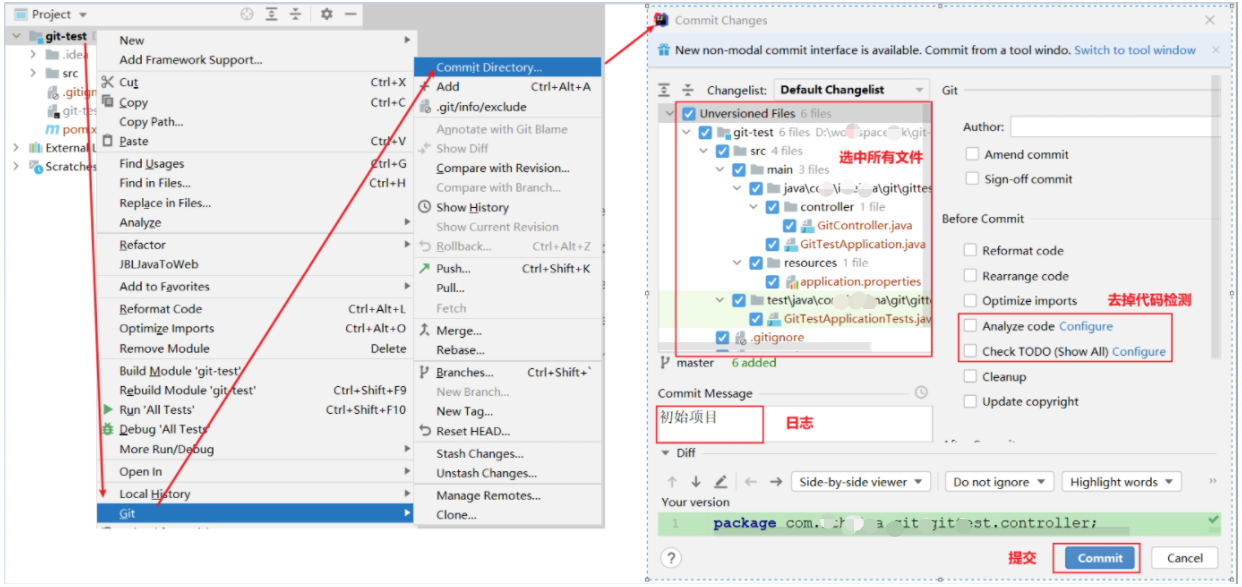Hide the Project tool window

pyautogui.click(x=350, y=14)
